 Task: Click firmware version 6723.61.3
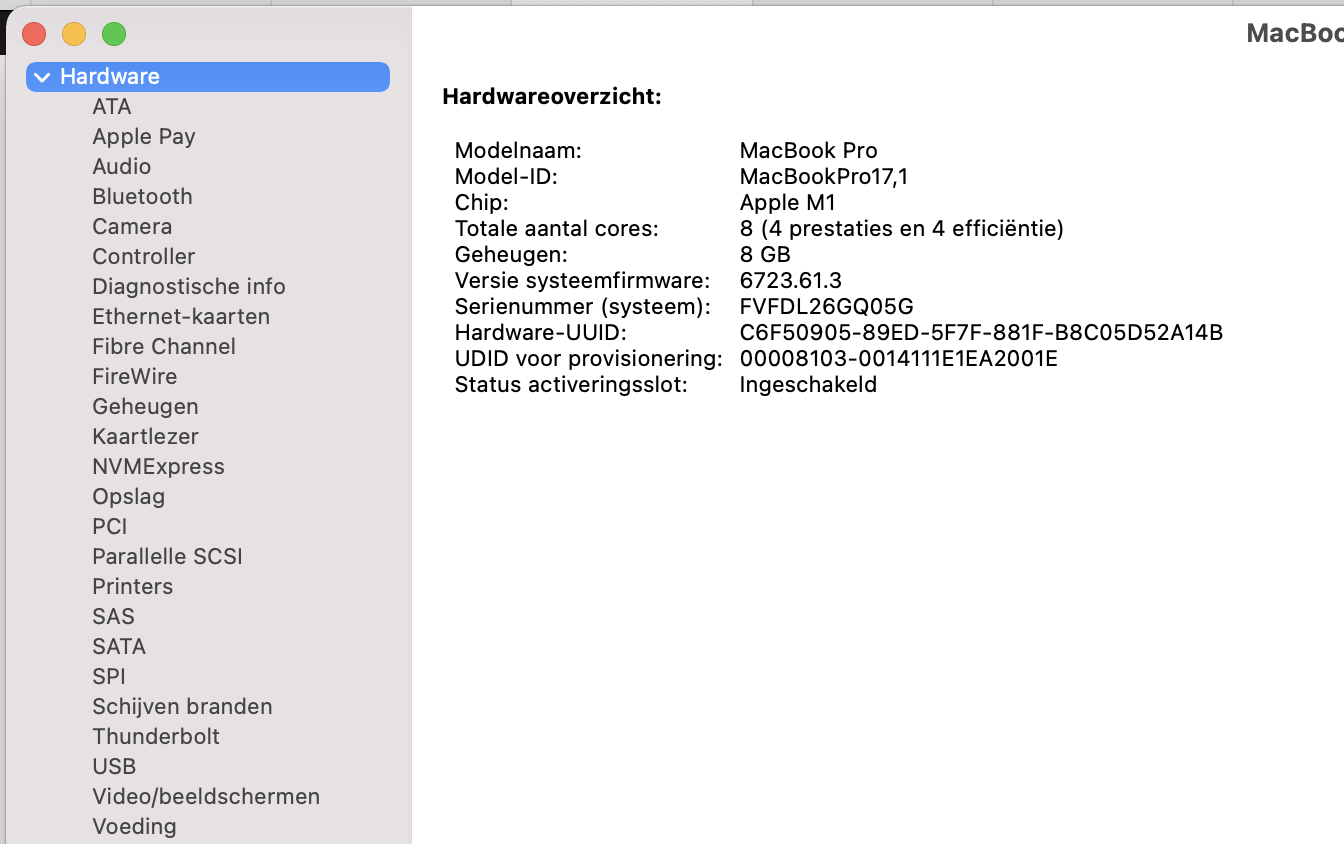coord(792,281)
